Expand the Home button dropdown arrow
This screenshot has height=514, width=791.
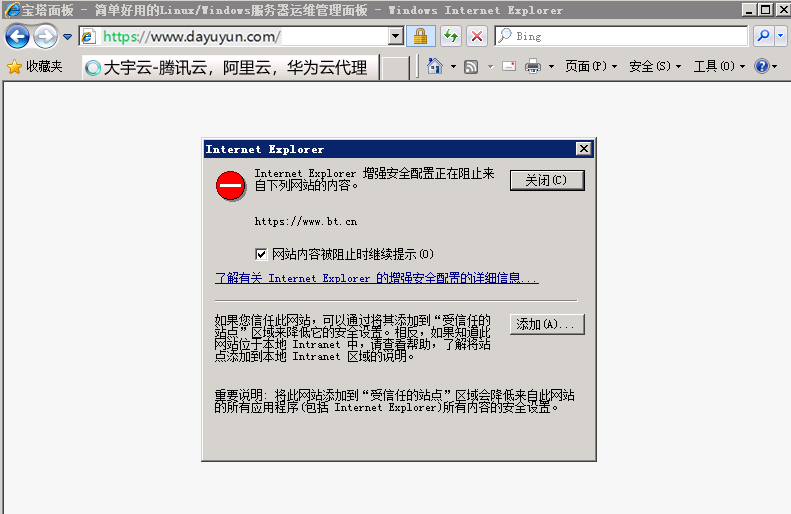tap(453, 67)
